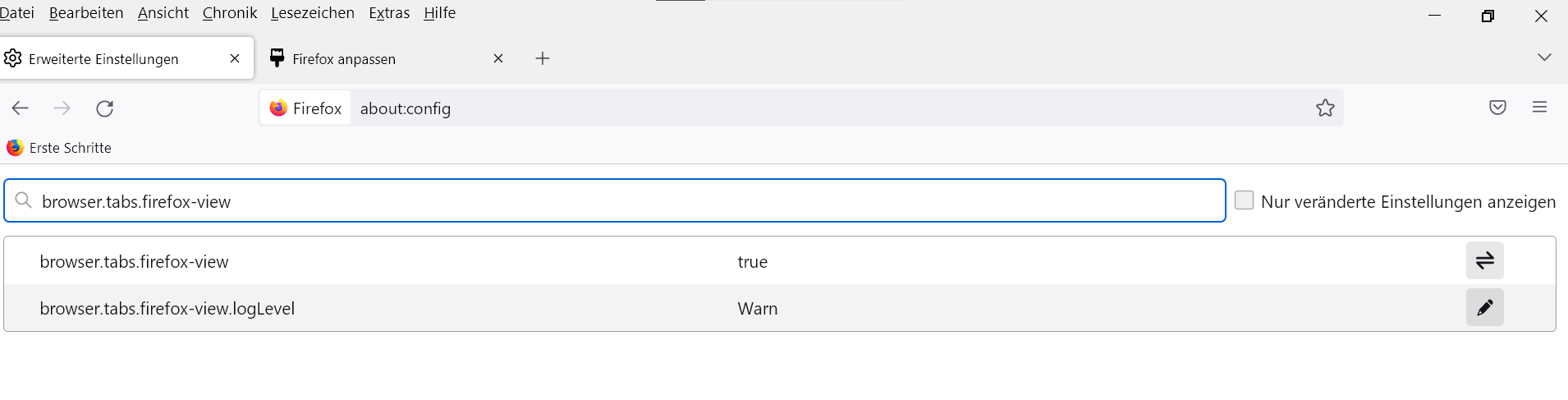Viewport: 1568px width, 400px height.
Task: Click the Firefox identity button in address bar
Action: tap(305, 108)
